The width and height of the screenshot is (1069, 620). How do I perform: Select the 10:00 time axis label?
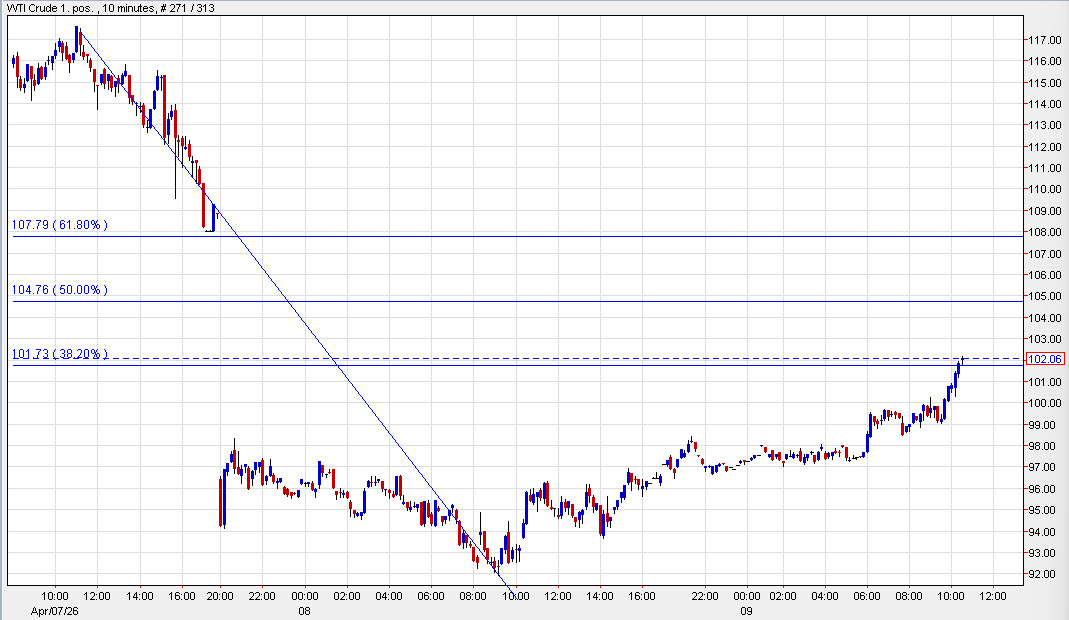click(55, 595)
